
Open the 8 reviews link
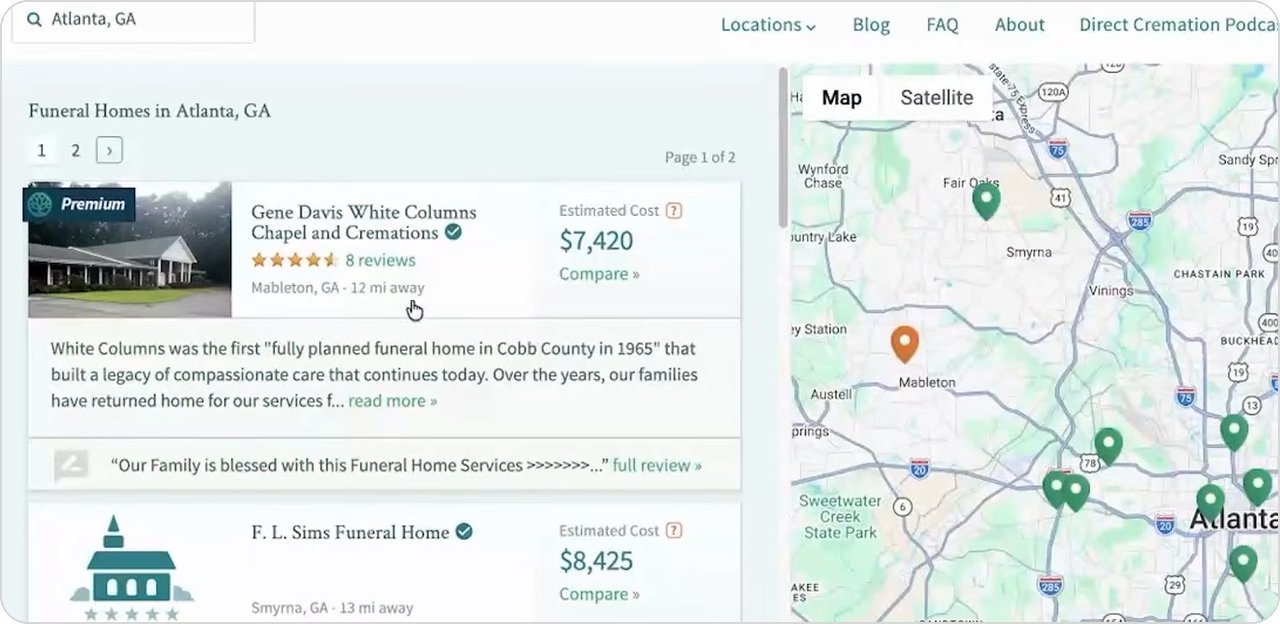[380, 260]
